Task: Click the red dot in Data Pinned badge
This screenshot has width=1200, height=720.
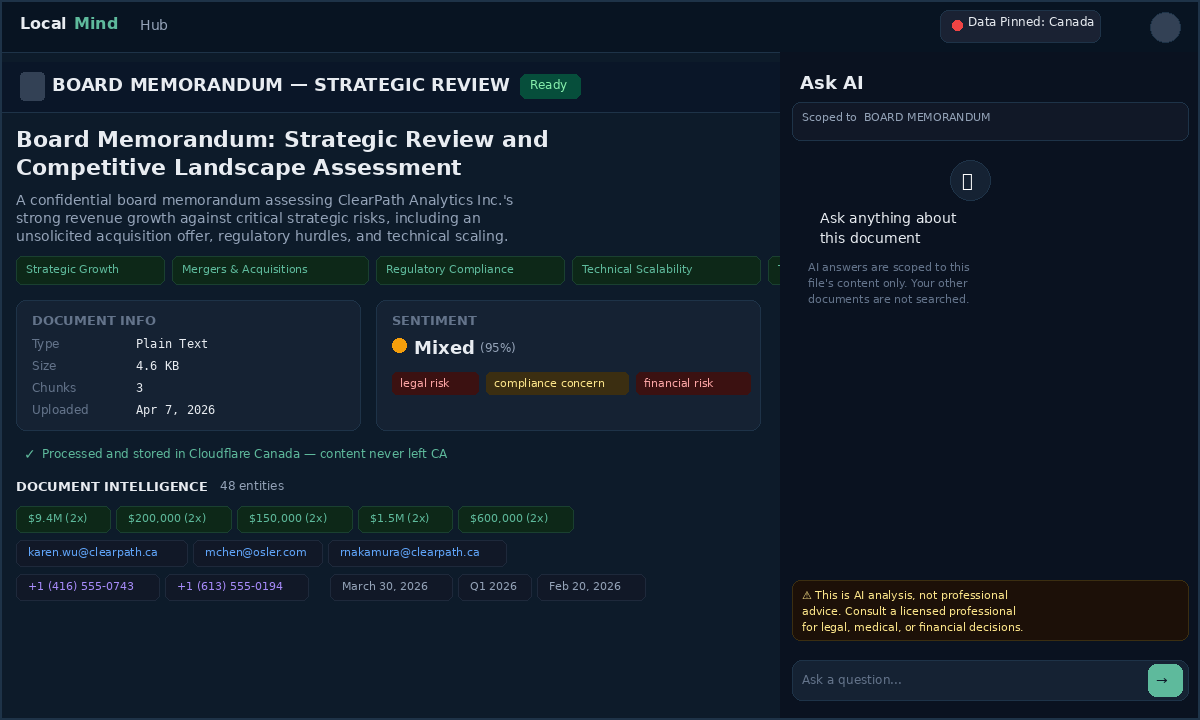Action: pyautogui.click(x=957, y=25)
